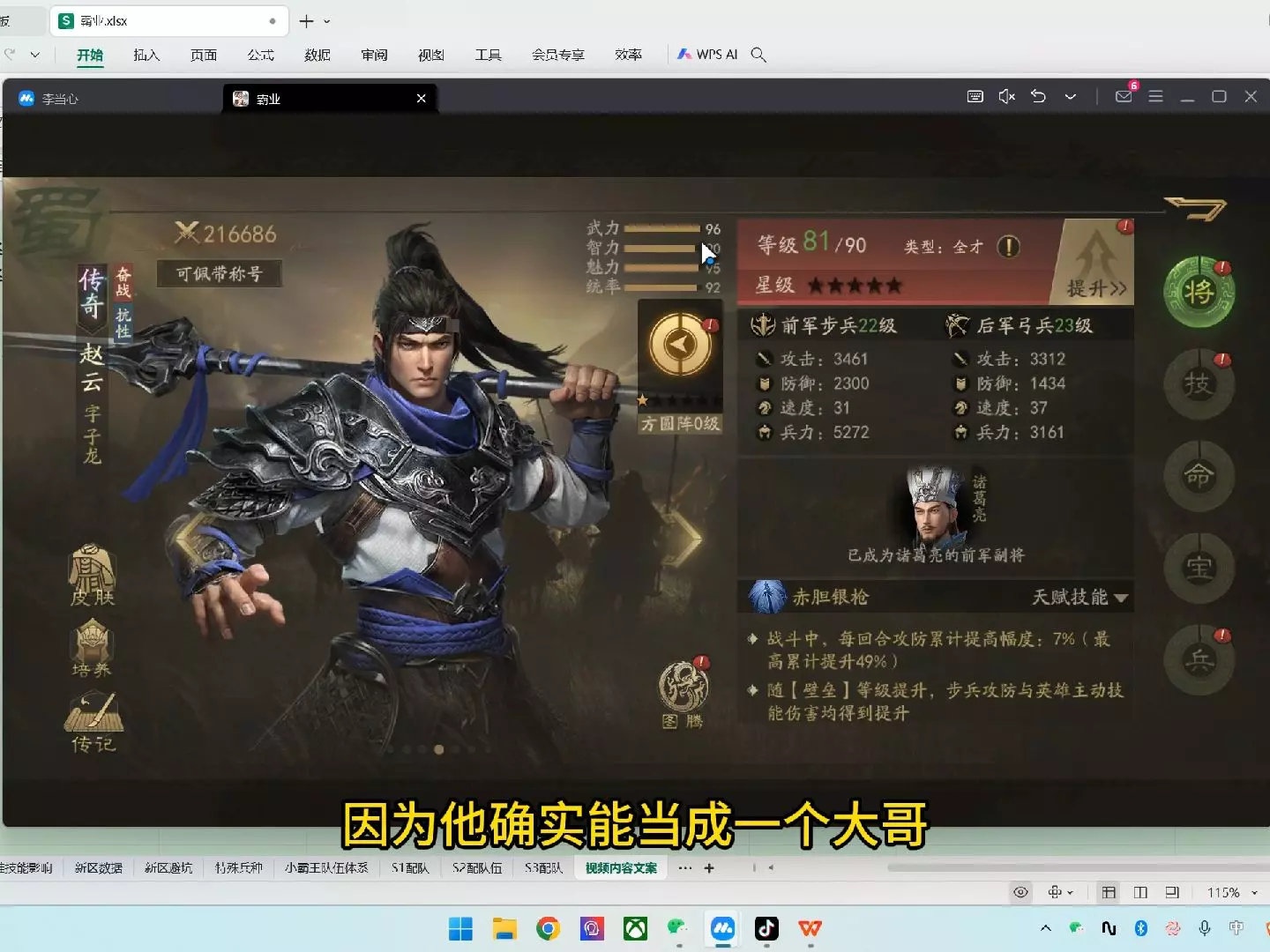The image size is (1270, 952).
Task: Click the exclamation info icon beside 全才
Action: (x=1008, y=247)
